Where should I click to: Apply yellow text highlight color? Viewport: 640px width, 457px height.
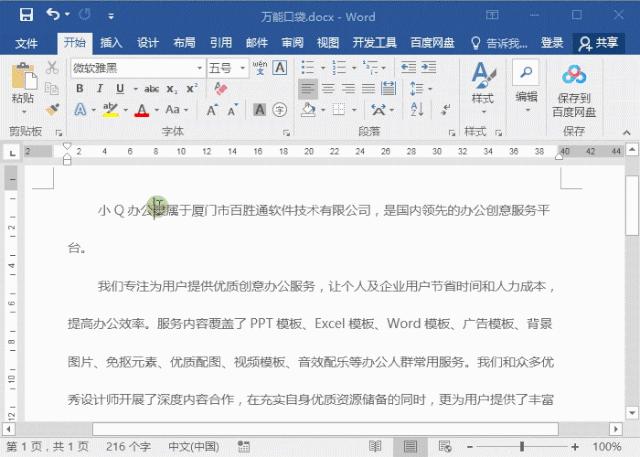111,110
